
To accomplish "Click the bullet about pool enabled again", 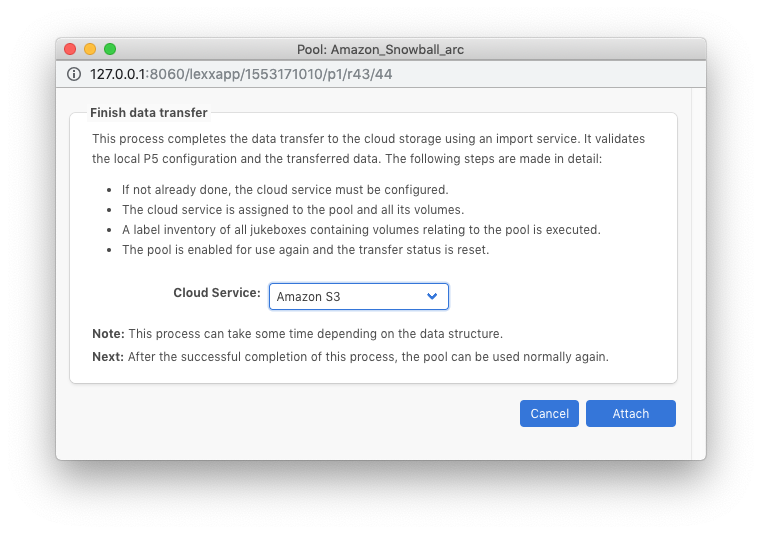I will [305, 250].
